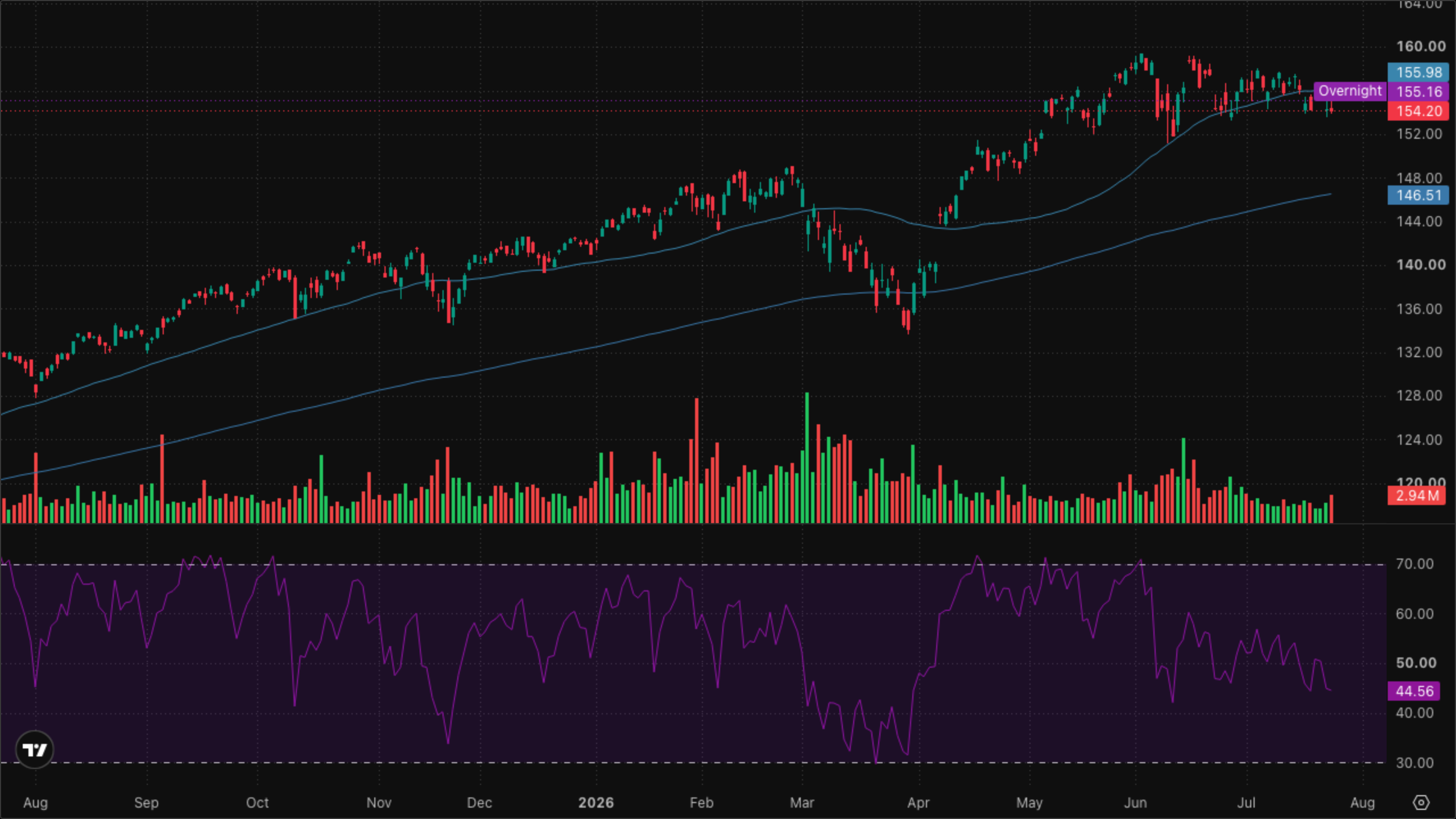Click the Dec label on time axis

(479, 803)
